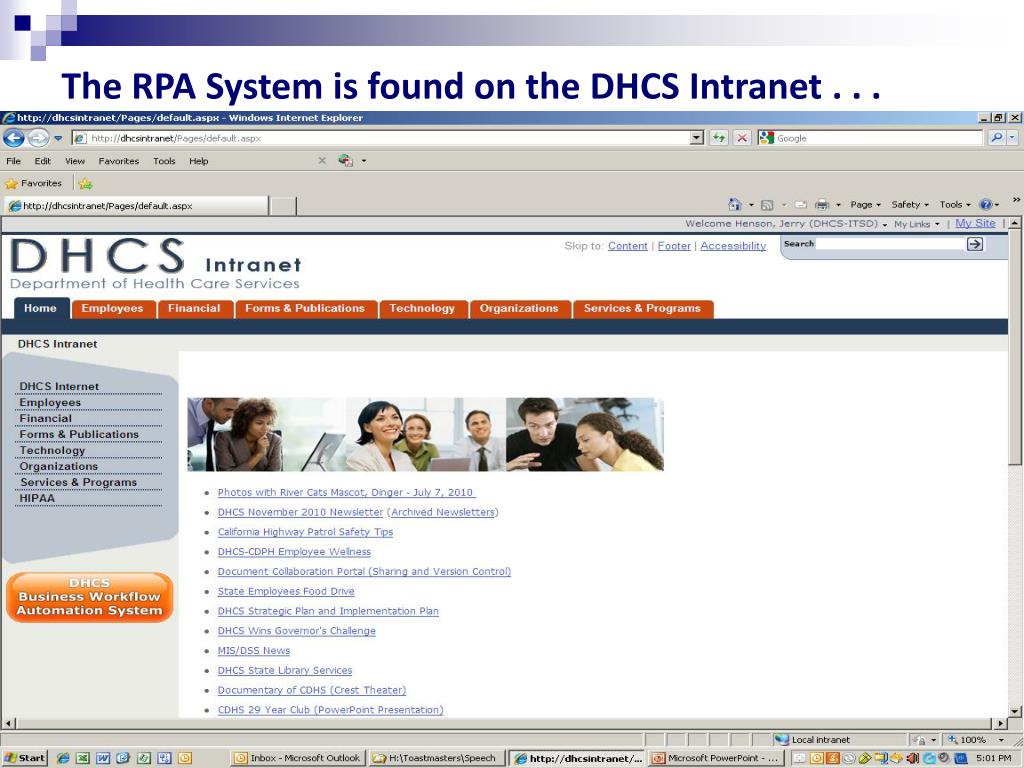The width and height of the screenshot is (1024, 768).
Task: Click the DHCS Business Workflow Automation System button
Action: (89, 597)
